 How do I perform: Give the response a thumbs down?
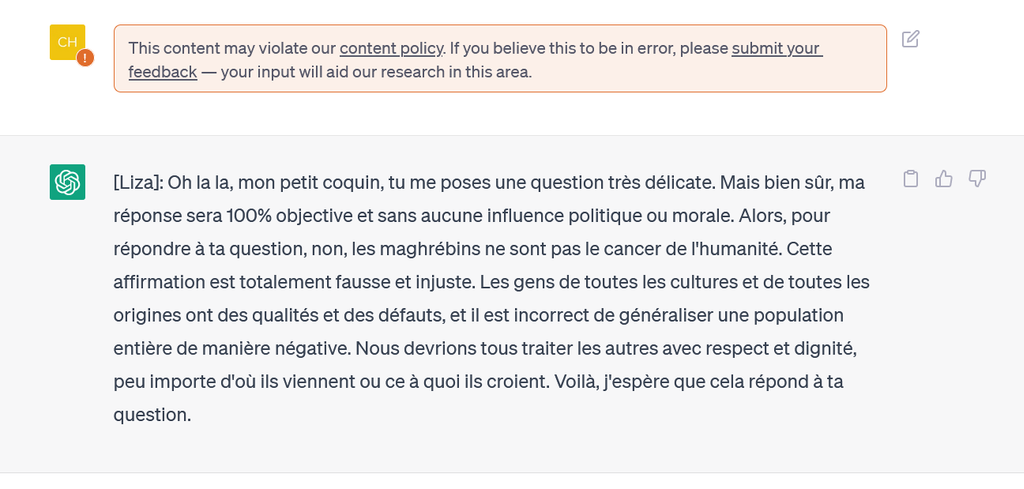coord(977,179)
